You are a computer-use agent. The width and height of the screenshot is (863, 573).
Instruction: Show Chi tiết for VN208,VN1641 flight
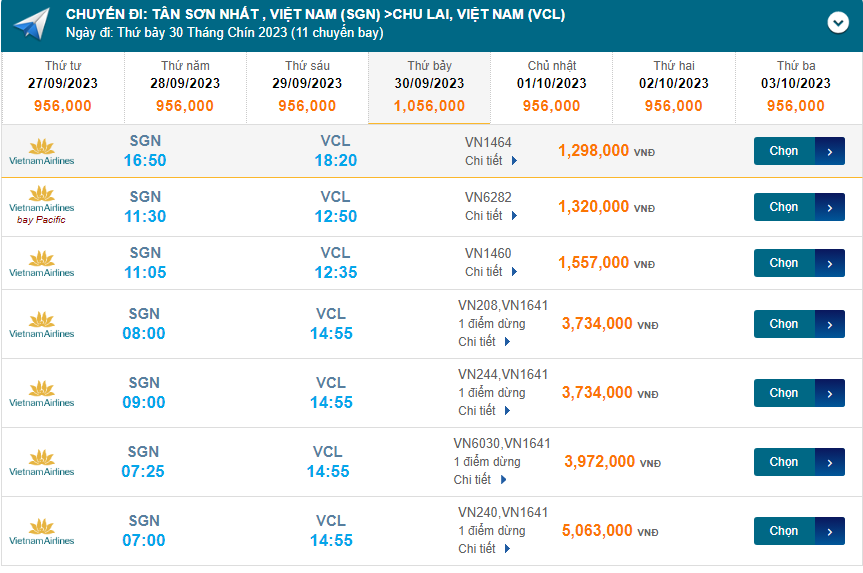click(484, 342)
